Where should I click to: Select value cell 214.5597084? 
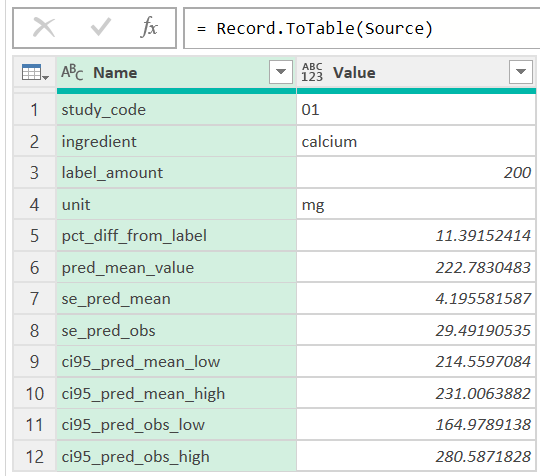pos(416,362)
